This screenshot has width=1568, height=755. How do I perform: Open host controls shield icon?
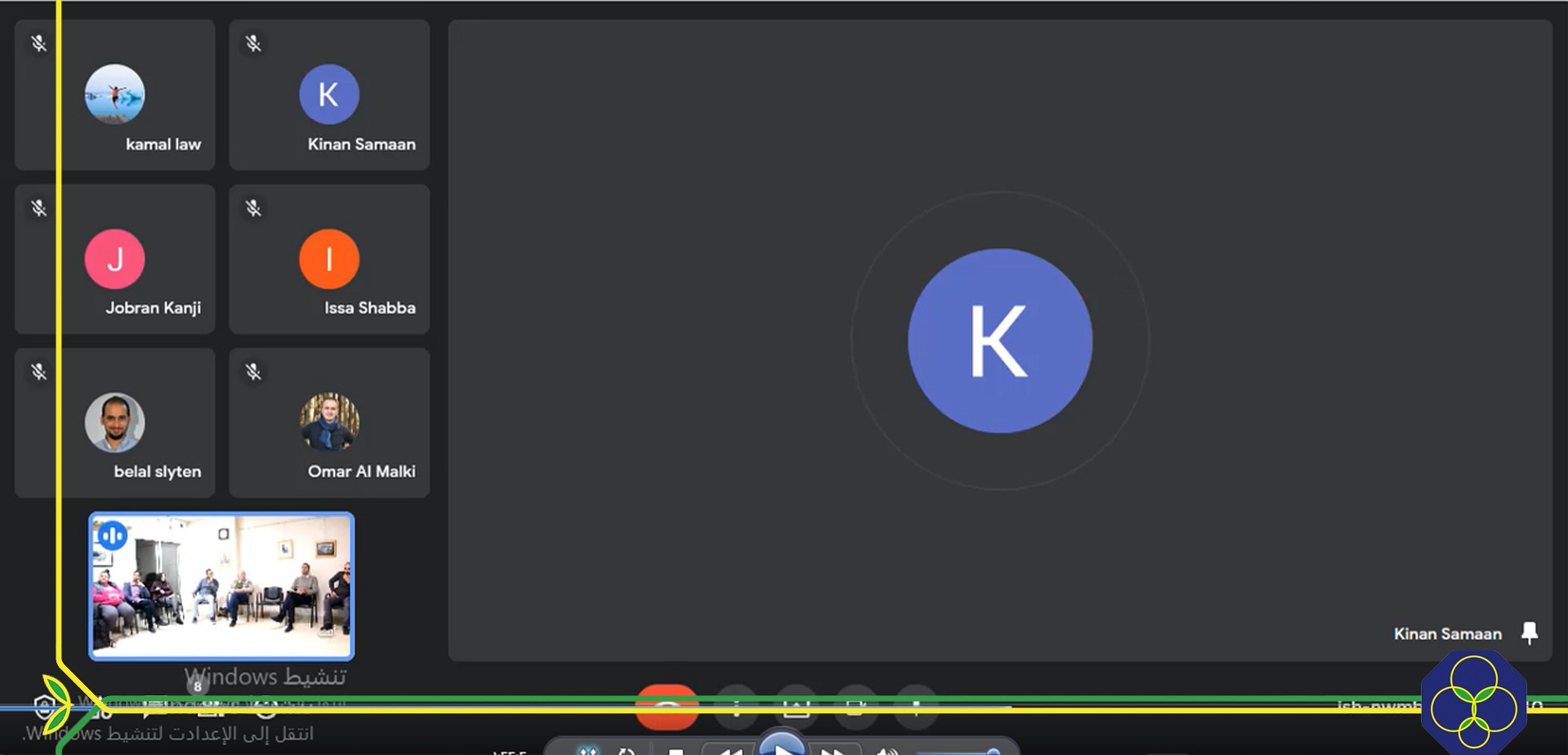(44, 705)
